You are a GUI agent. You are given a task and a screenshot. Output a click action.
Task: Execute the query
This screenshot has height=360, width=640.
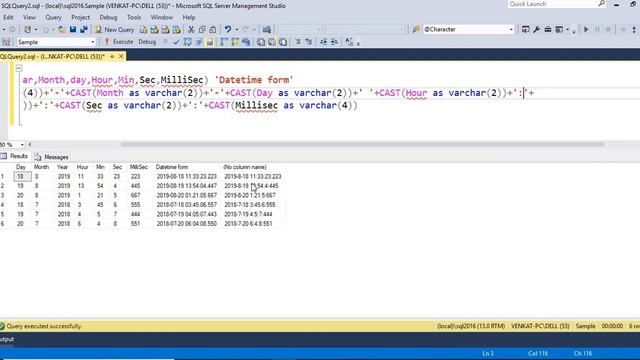pyautogui.click(x=119, y=42)
